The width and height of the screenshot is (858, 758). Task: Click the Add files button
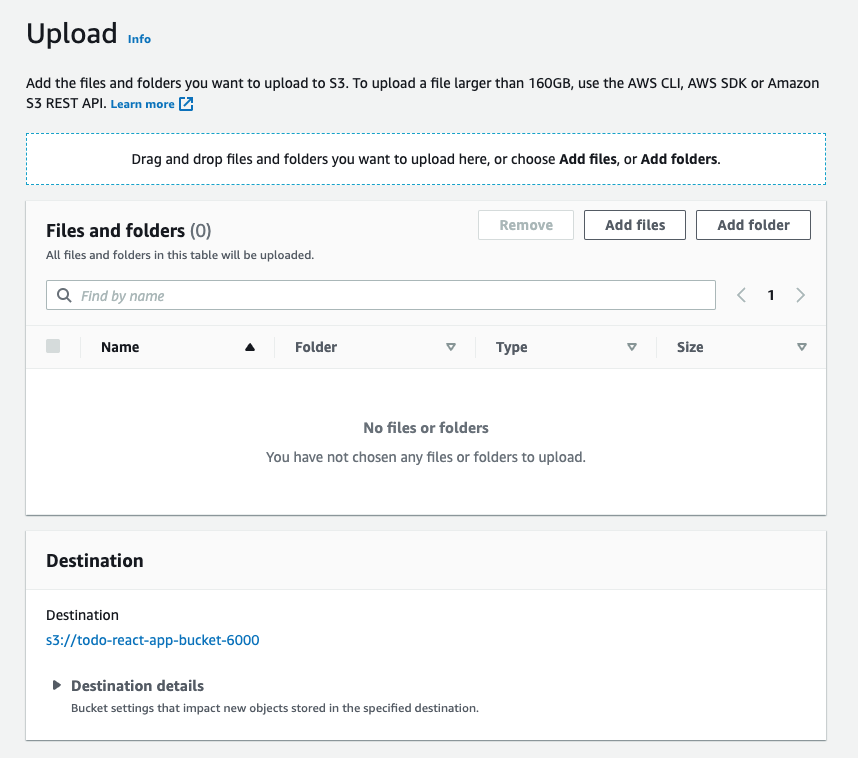coord(635,225)
